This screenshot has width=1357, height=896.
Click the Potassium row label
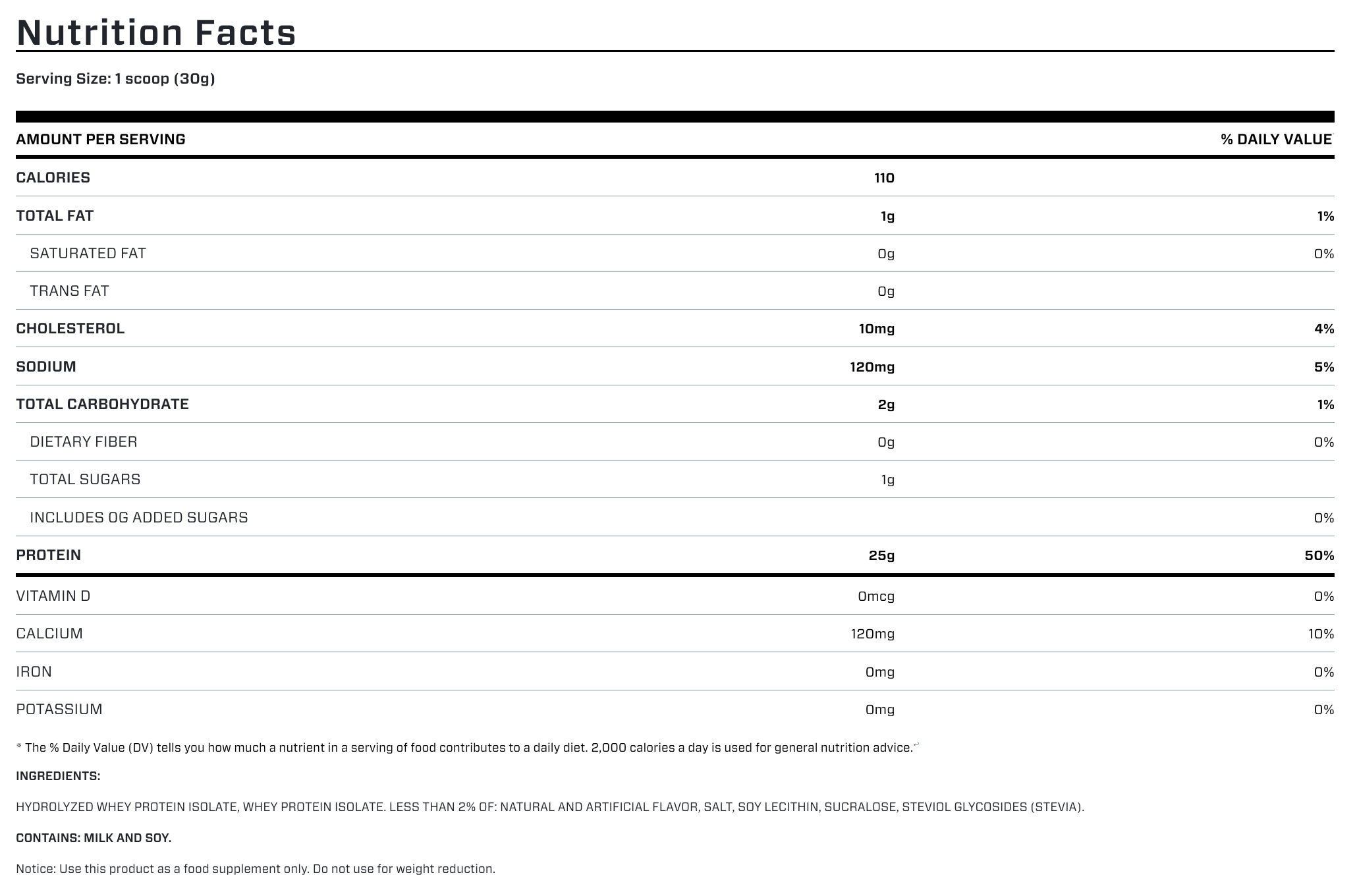pos(59,710)
